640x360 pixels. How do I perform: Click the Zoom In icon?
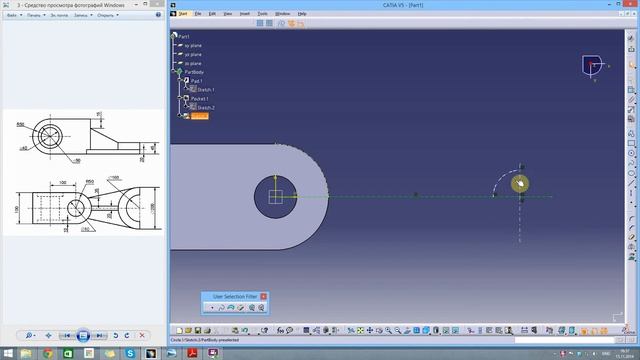(x=388, y=331)
